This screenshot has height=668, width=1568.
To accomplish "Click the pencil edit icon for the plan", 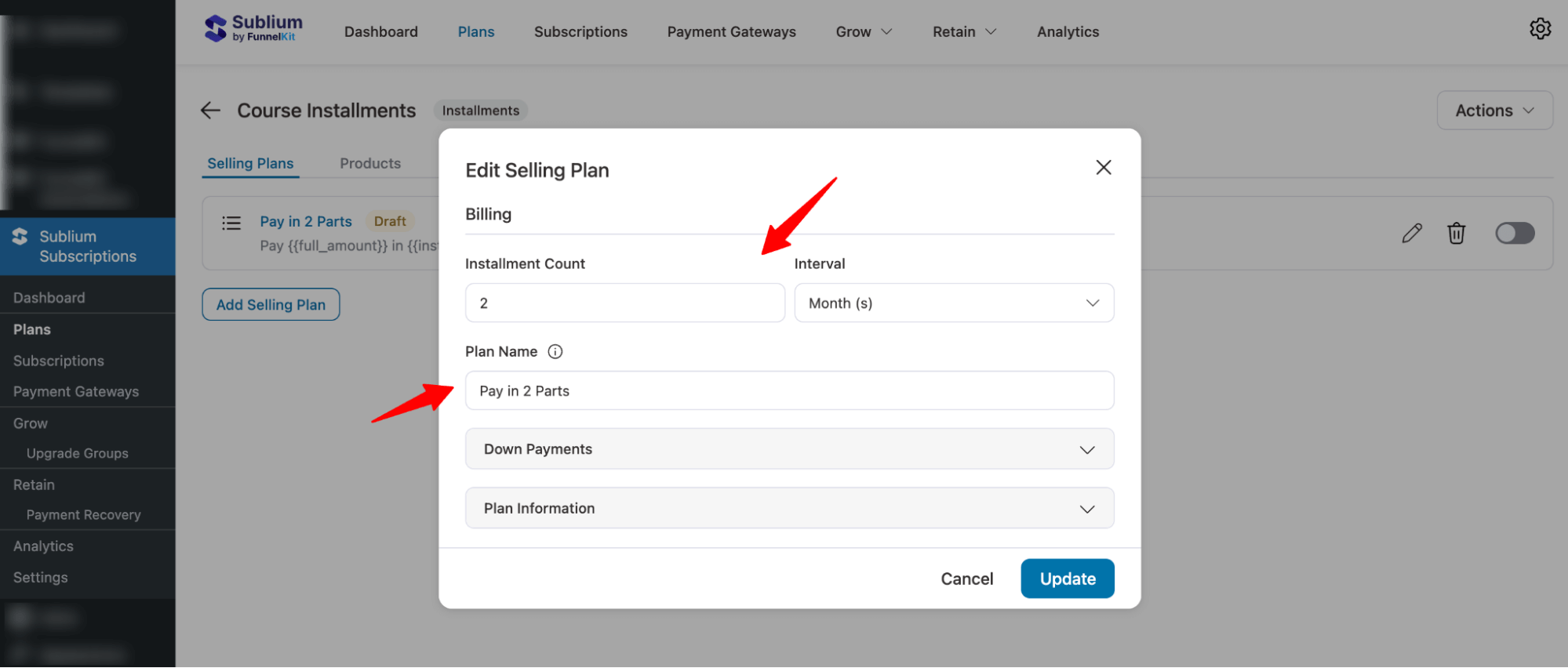I will (1411, 233).
